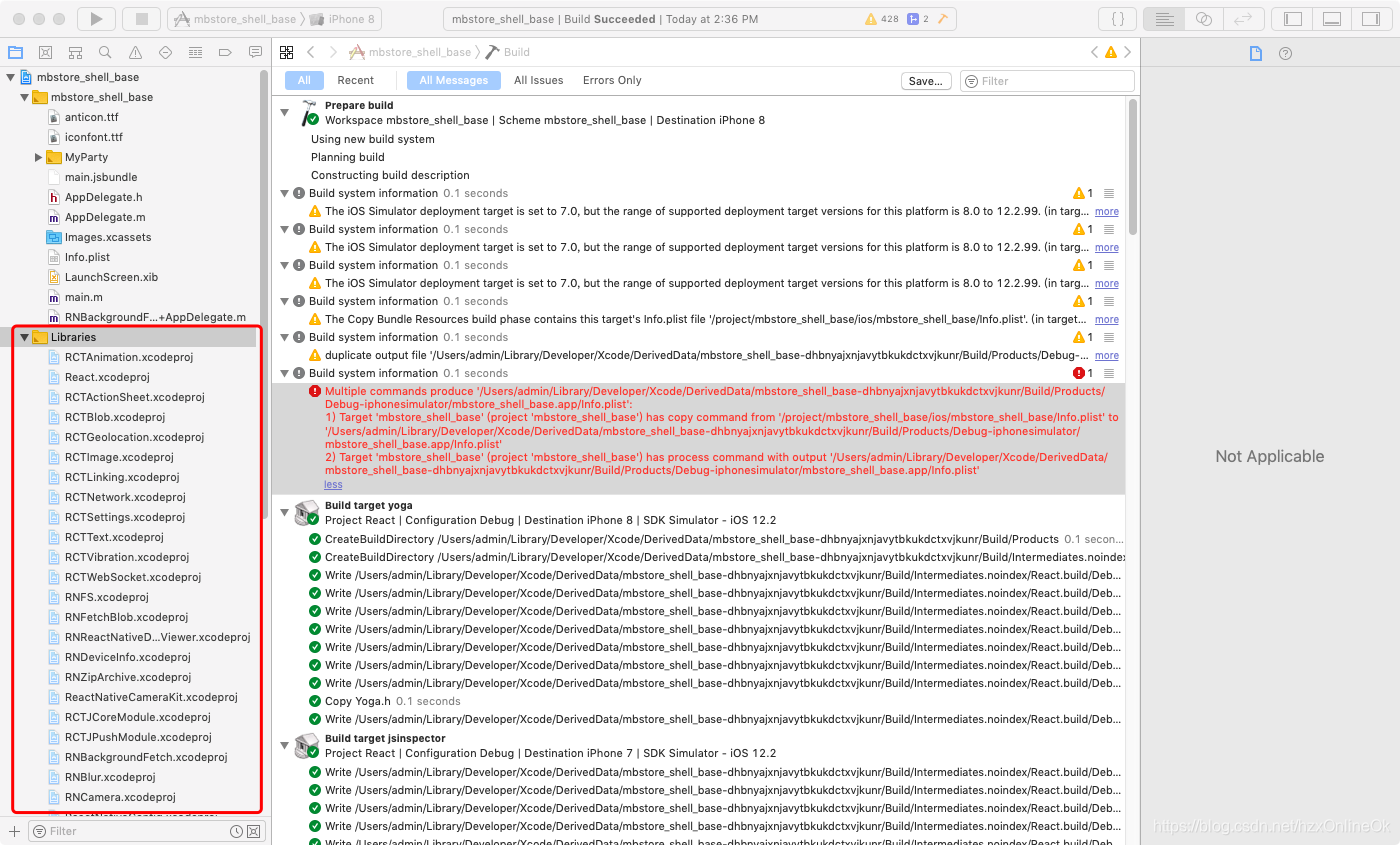The width and height of the screenshot is (1400, 845).
Task: Open the Report navigator speech bubble icon
Action: click(x=255, y=51)
